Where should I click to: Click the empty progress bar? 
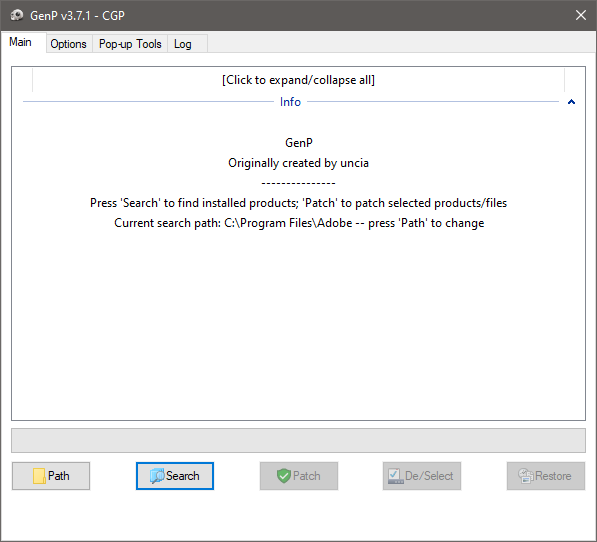click(x=298, y=440)
